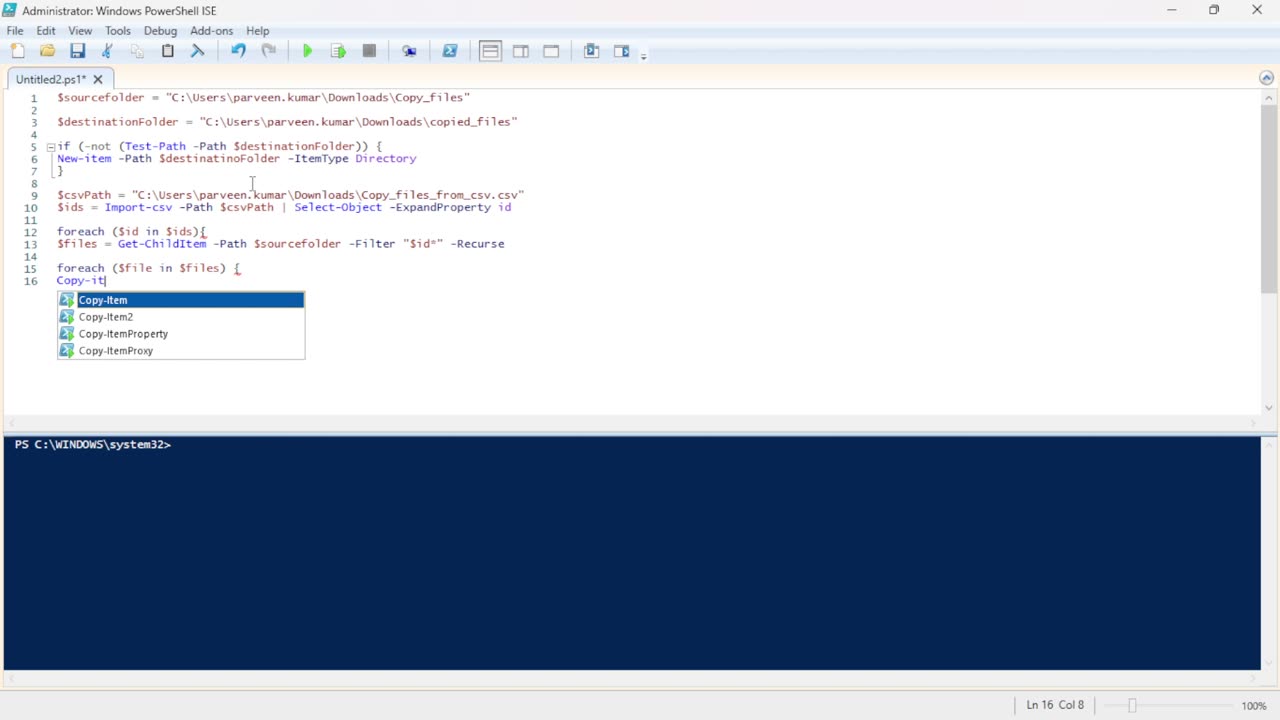Run the script with green play icon
This screenshot has height=720, width=1280.
pos(308,51)
